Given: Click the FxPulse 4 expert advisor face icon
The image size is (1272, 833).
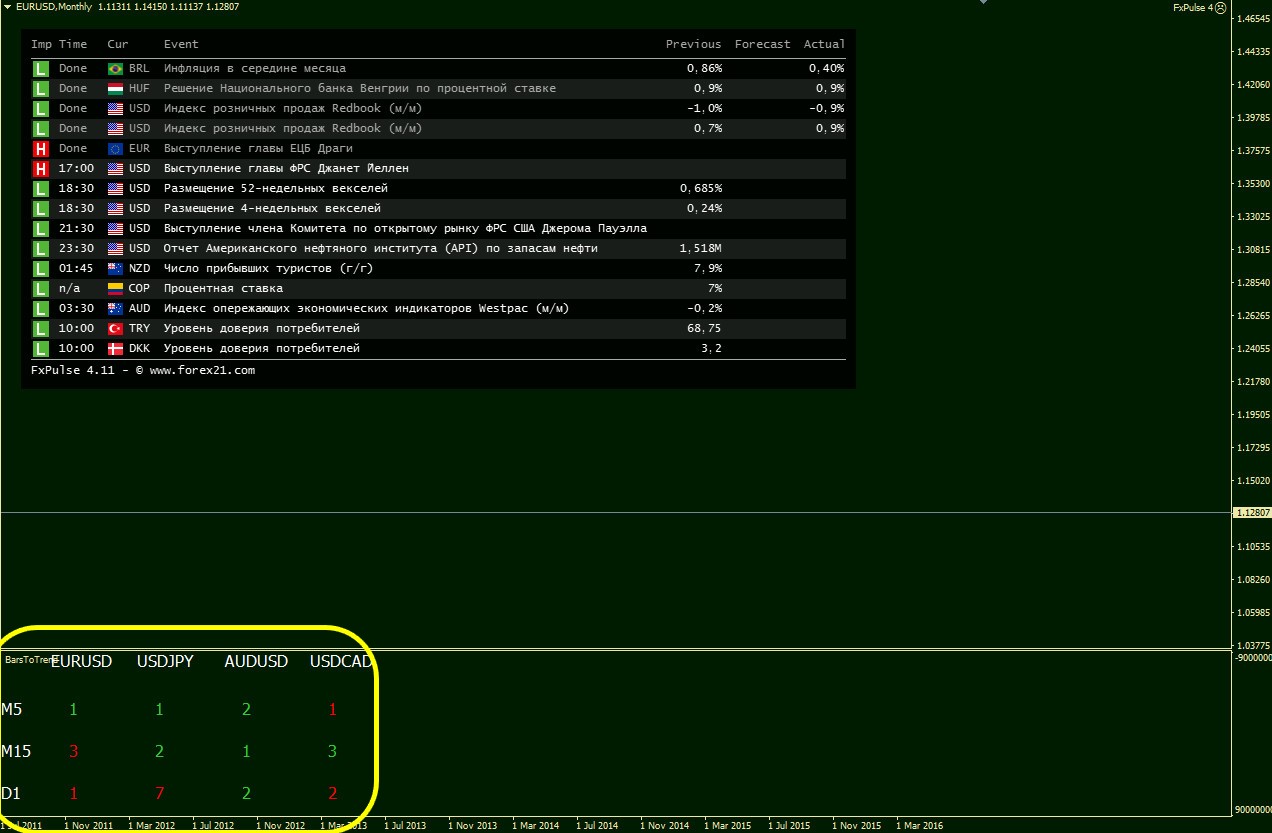Looking at the screenshot, I should 1220,7.
